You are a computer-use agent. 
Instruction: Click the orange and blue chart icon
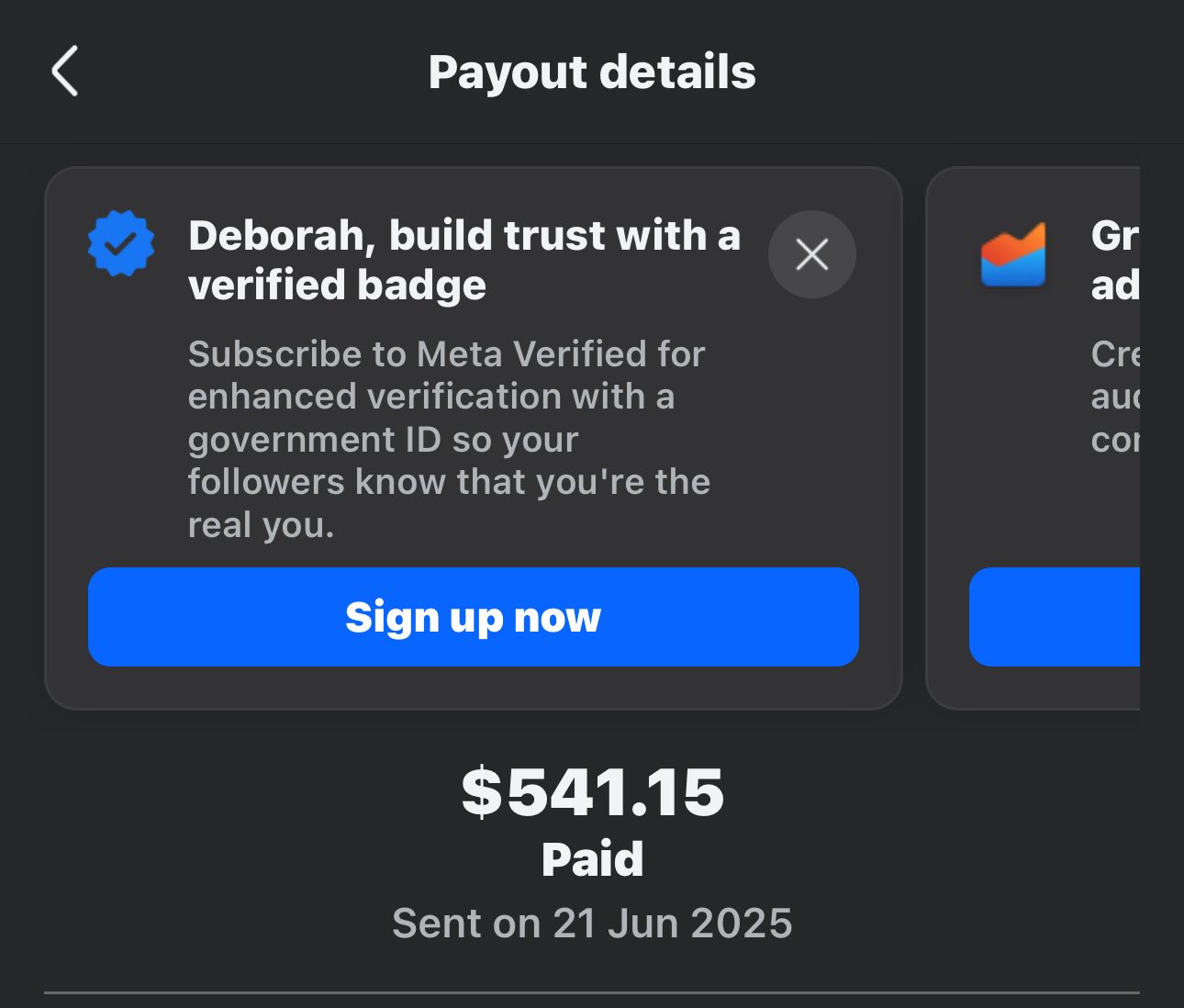(1012, 254)
